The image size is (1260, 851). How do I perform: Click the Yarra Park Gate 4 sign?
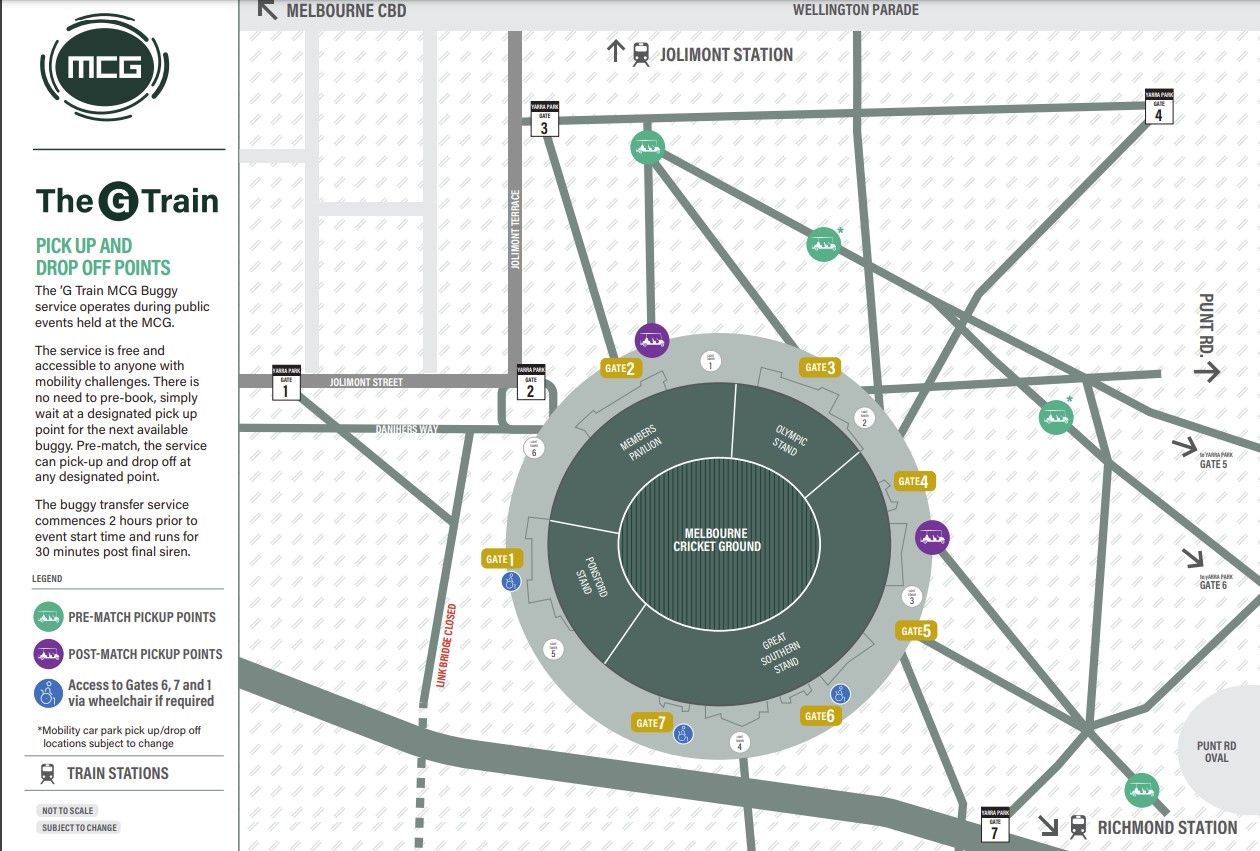click(1159, 106)
